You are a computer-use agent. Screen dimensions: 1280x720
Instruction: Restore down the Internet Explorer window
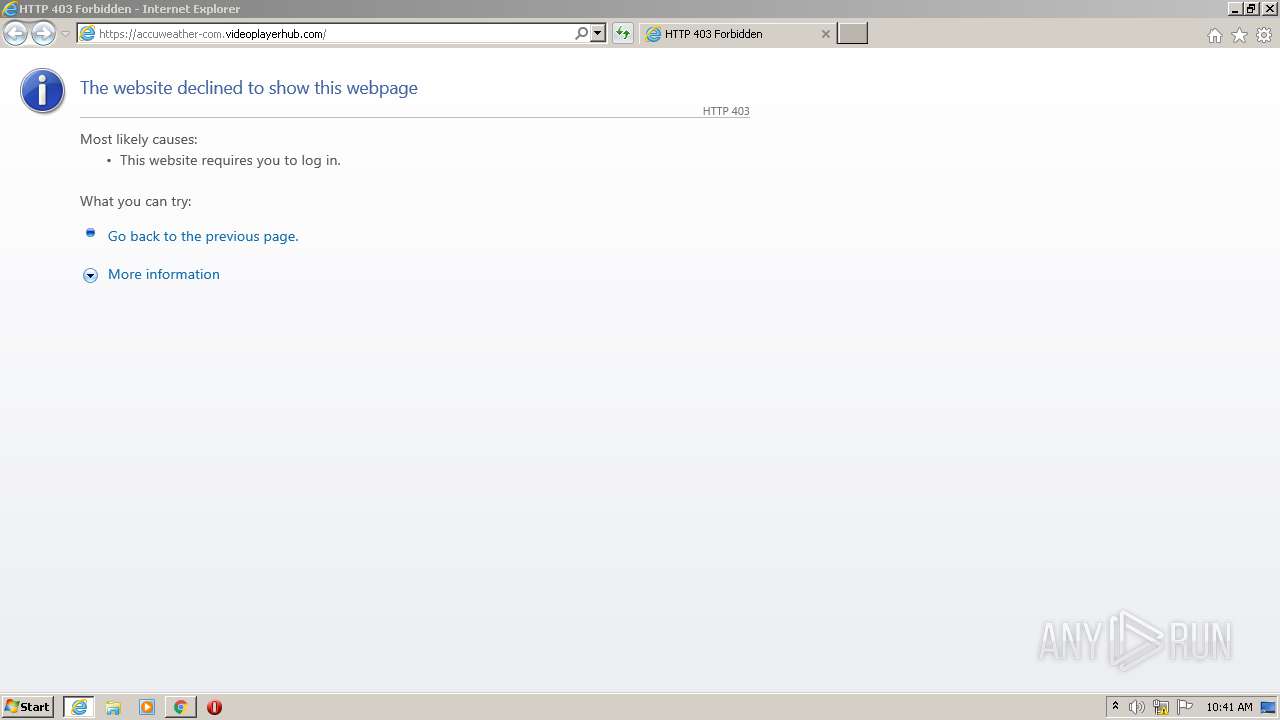click(x=1251, y=8)
